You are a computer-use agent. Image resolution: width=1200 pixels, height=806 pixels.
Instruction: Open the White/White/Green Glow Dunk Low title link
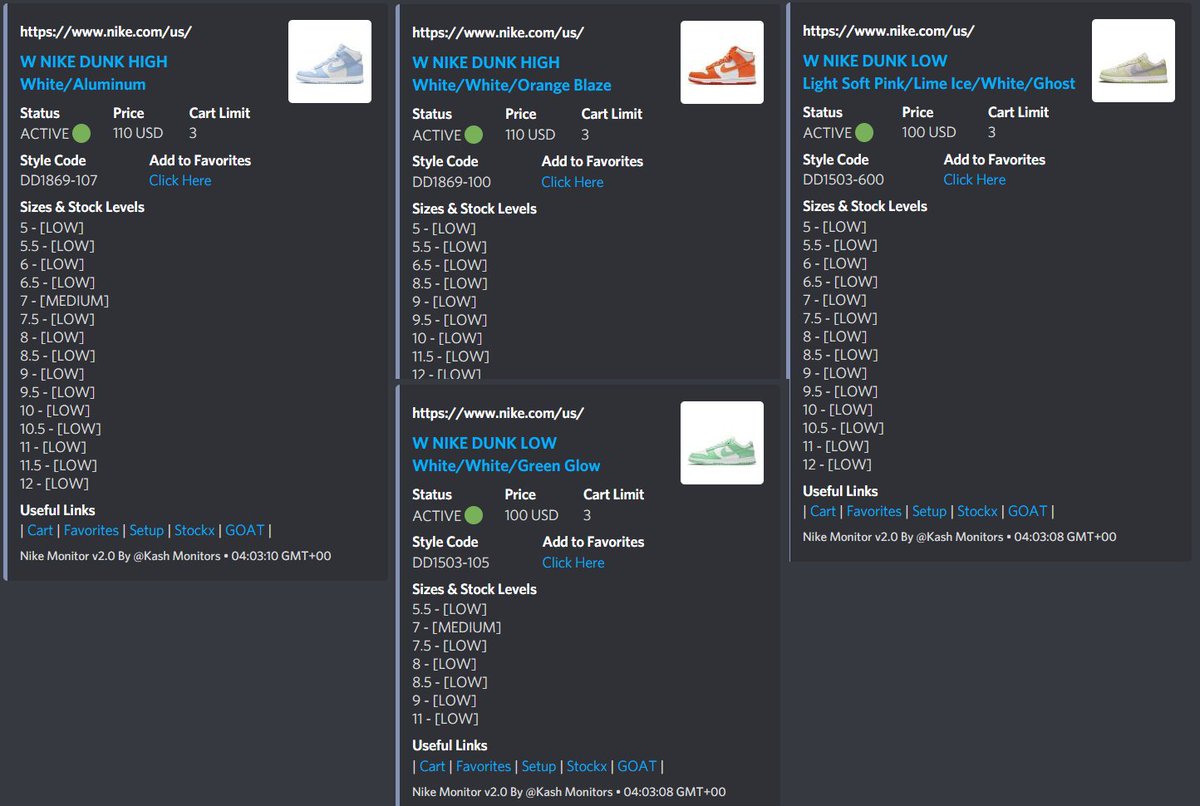click(x=506, y=454)
